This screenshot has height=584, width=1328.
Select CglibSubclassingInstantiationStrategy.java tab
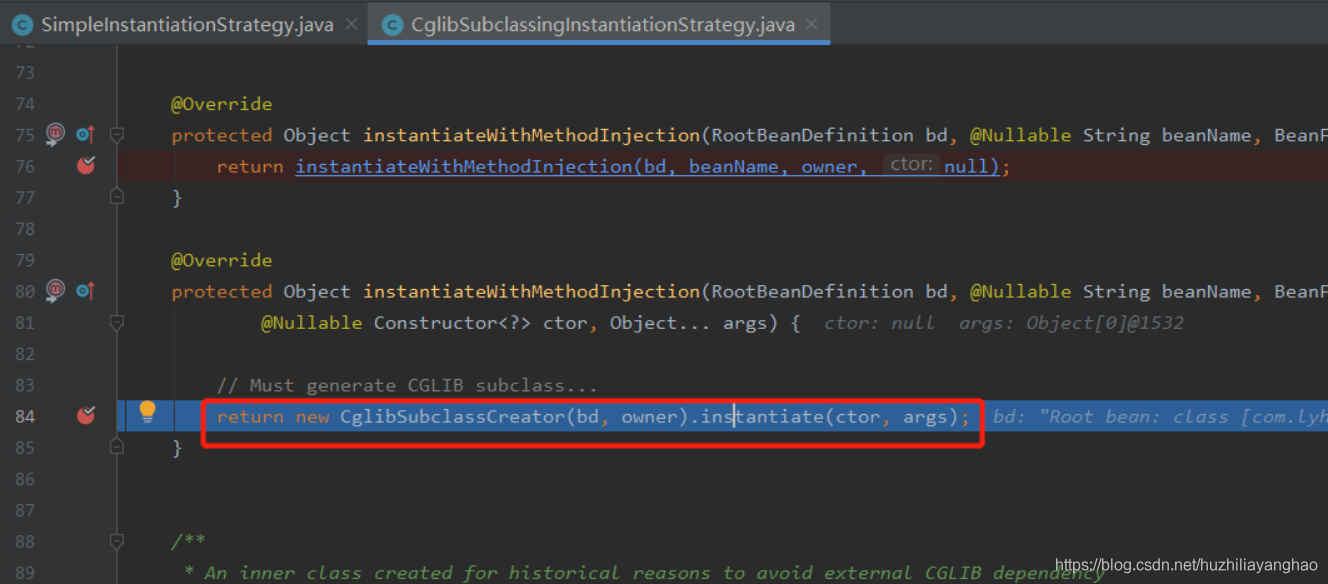point(603,24)
